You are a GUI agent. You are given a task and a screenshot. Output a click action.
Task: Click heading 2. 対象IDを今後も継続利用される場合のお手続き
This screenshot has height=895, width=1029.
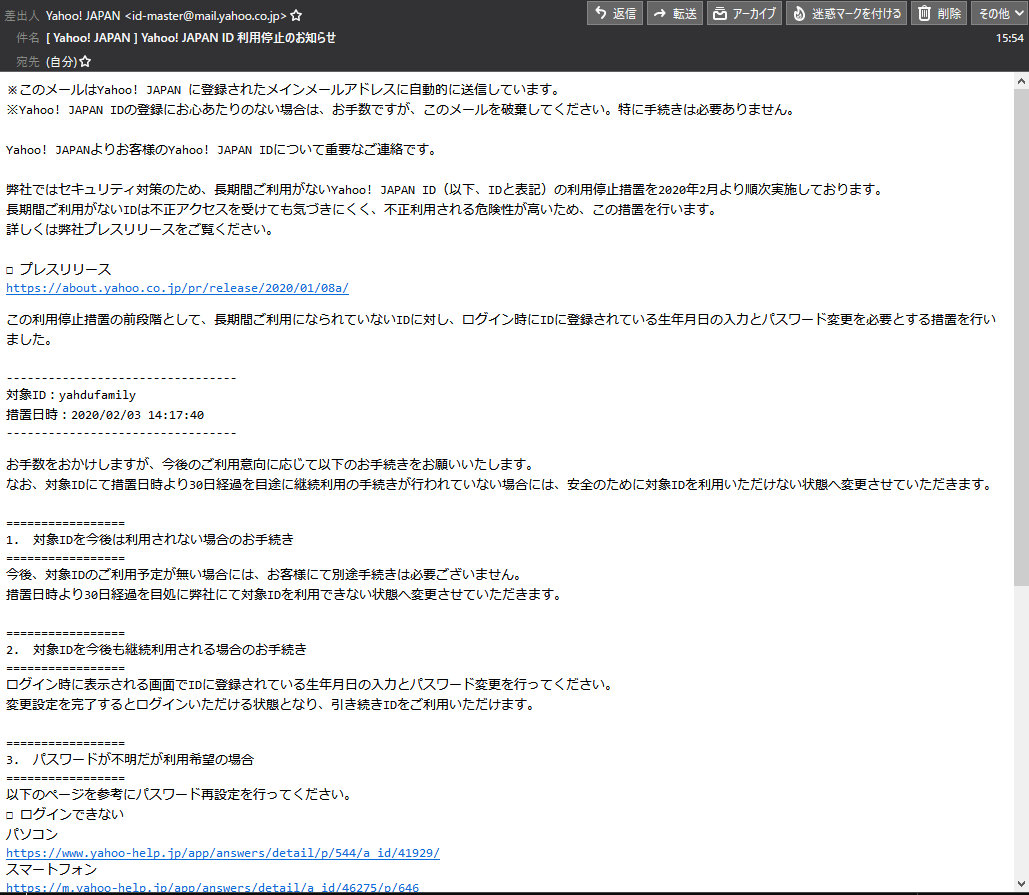pos(156,650)
